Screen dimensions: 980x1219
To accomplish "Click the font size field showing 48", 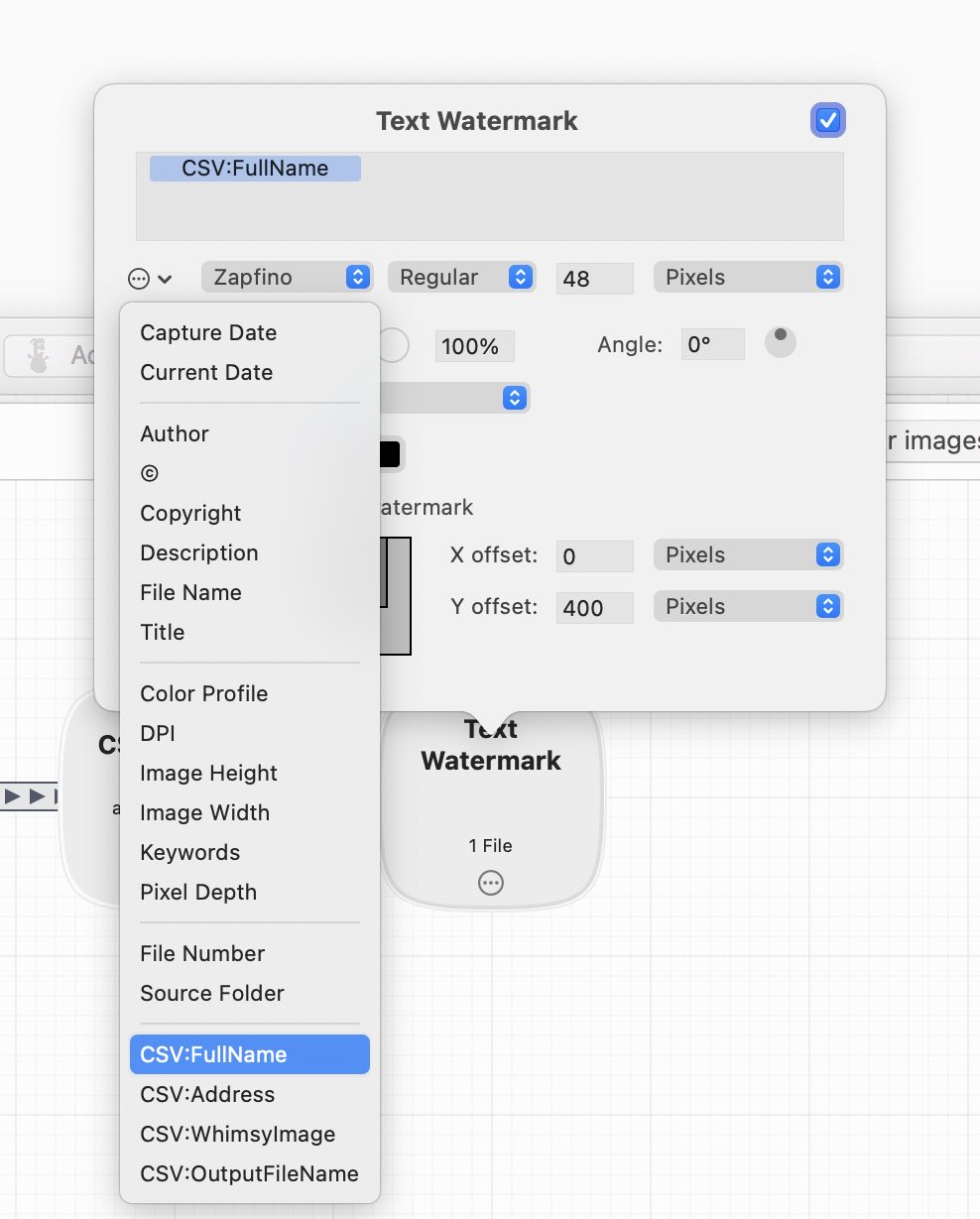I will (x=594, y=279).
